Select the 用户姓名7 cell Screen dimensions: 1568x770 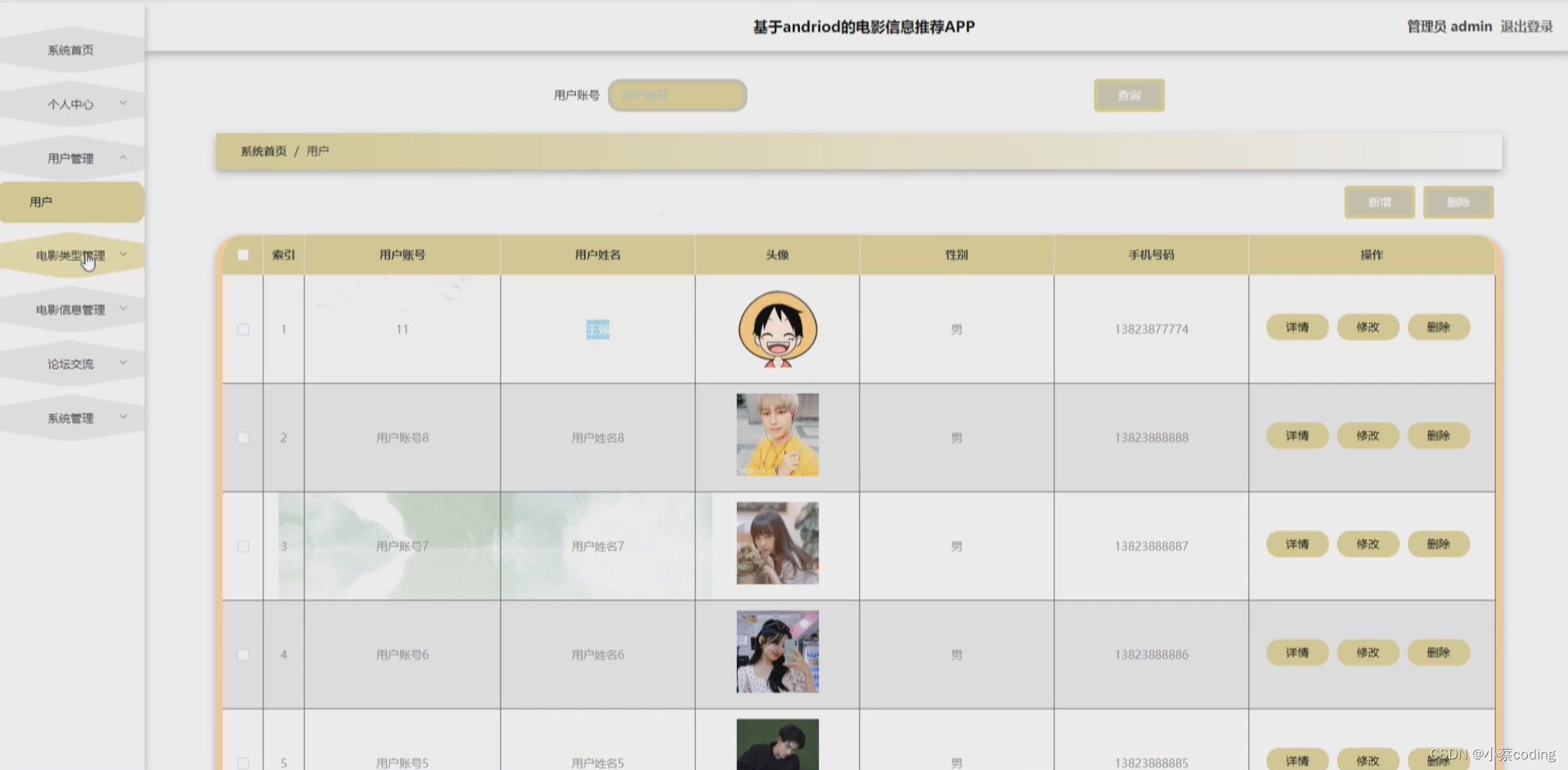click(x=598, y=546)
